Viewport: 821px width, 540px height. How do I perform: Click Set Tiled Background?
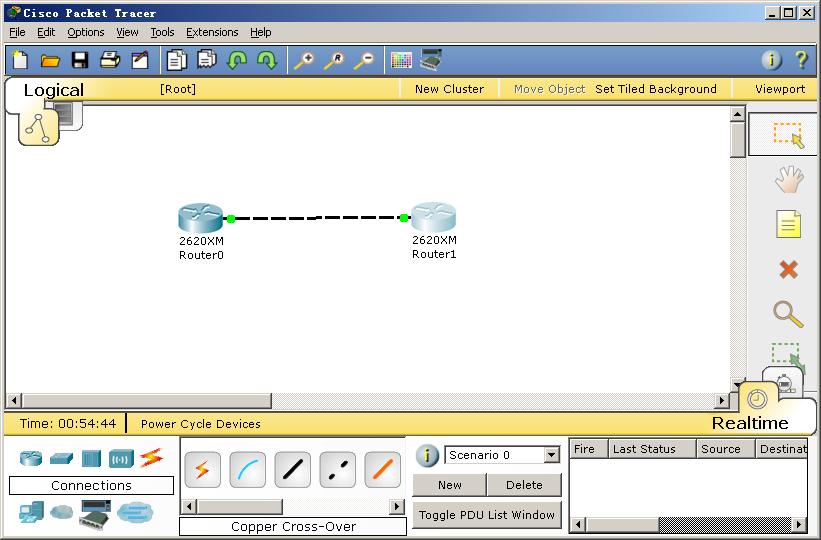tap(656, 89)
